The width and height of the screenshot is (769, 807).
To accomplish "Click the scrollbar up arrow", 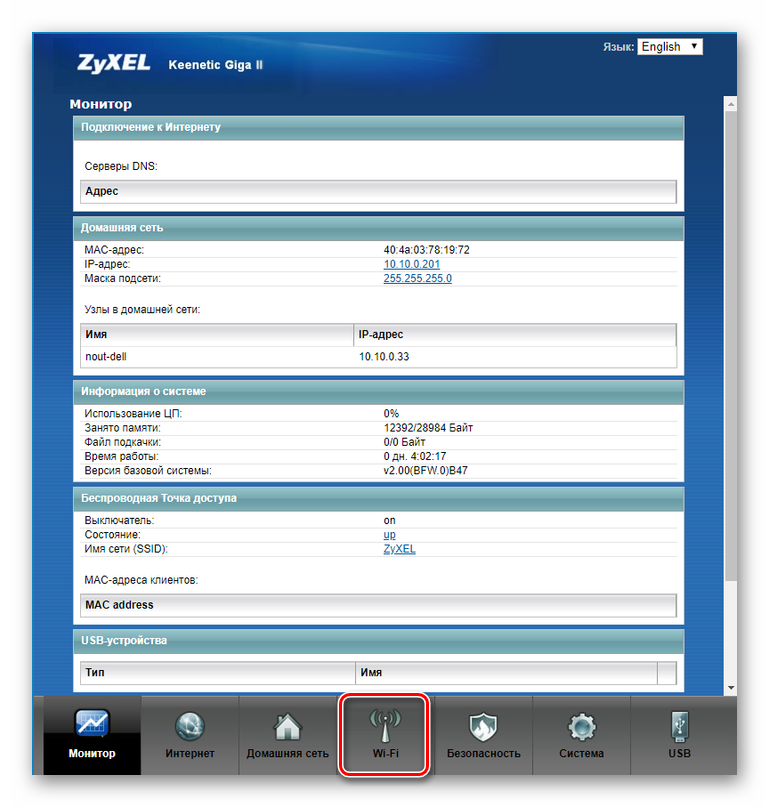I will coord(730,104).
